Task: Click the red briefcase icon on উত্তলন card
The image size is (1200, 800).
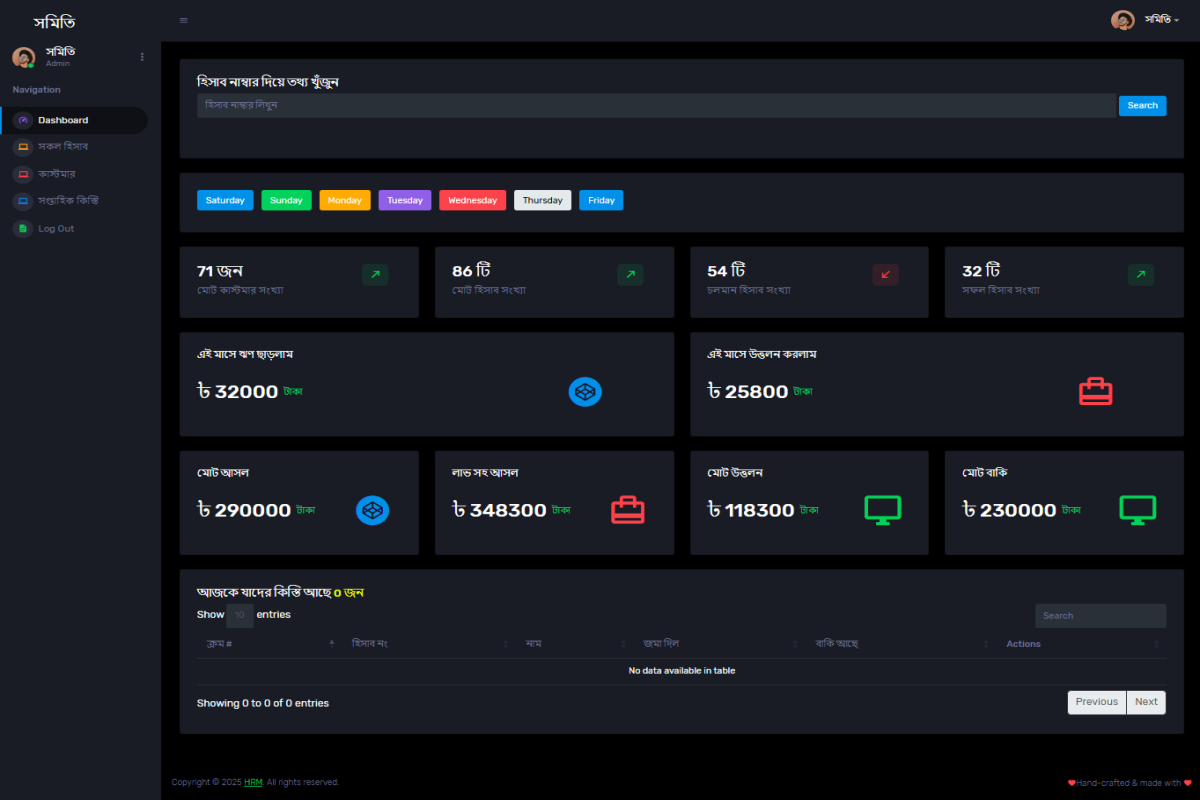Action: [1096, 392]
